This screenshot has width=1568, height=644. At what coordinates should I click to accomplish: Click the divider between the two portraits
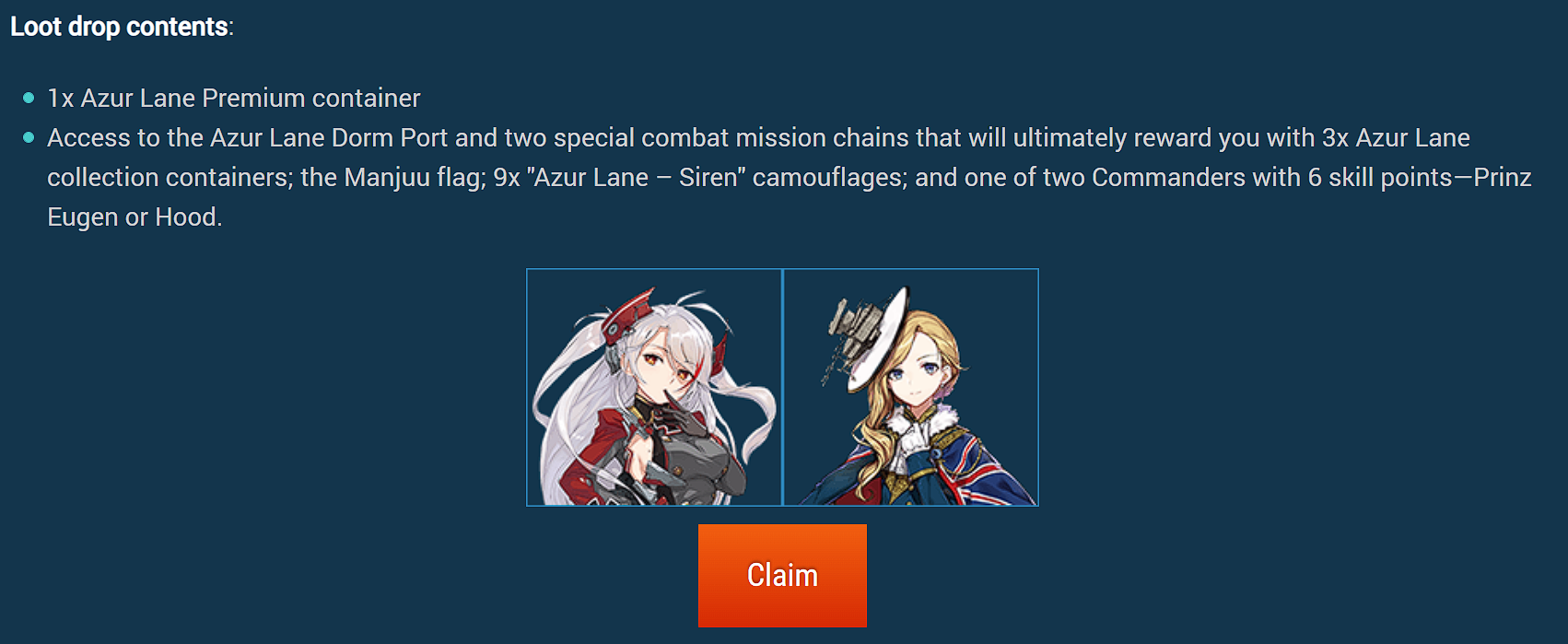(782, 387)
